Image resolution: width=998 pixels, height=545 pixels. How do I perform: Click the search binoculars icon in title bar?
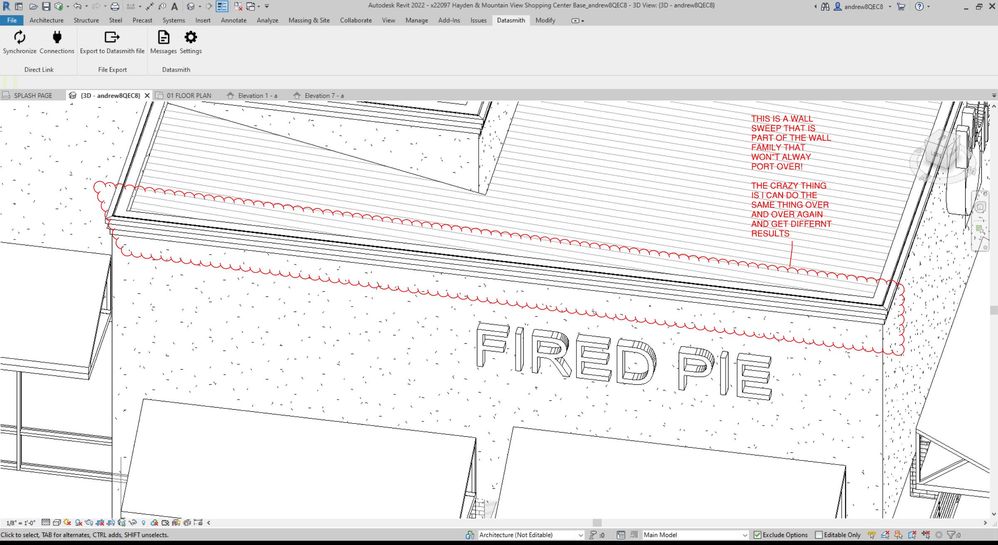coord(825,6)
